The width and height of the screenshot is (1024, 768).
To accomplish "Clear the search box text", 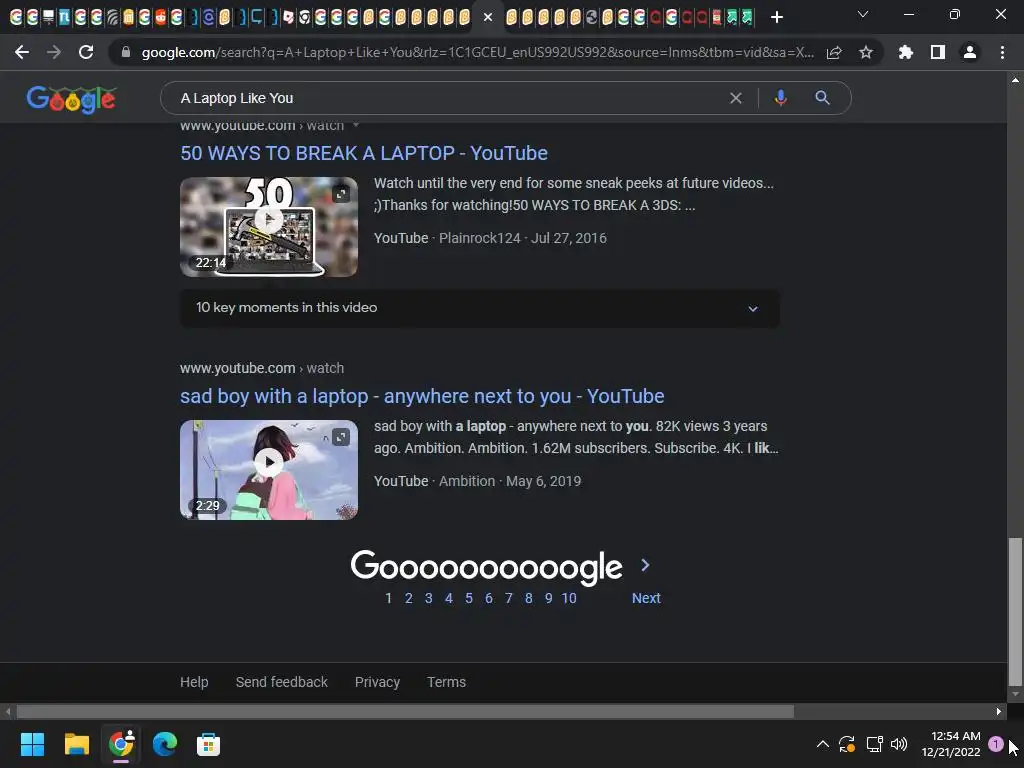I will (736, 98).
